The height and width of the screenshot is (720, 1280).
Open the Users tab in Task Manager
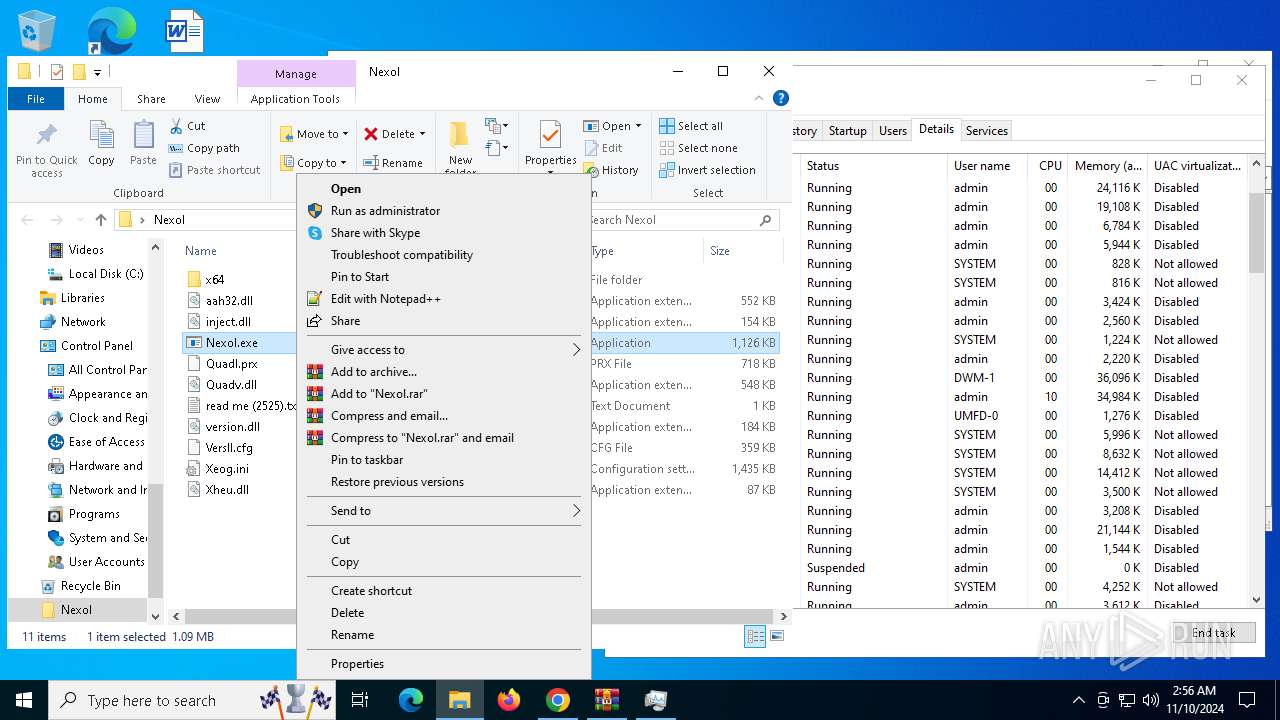click(892, 131)
